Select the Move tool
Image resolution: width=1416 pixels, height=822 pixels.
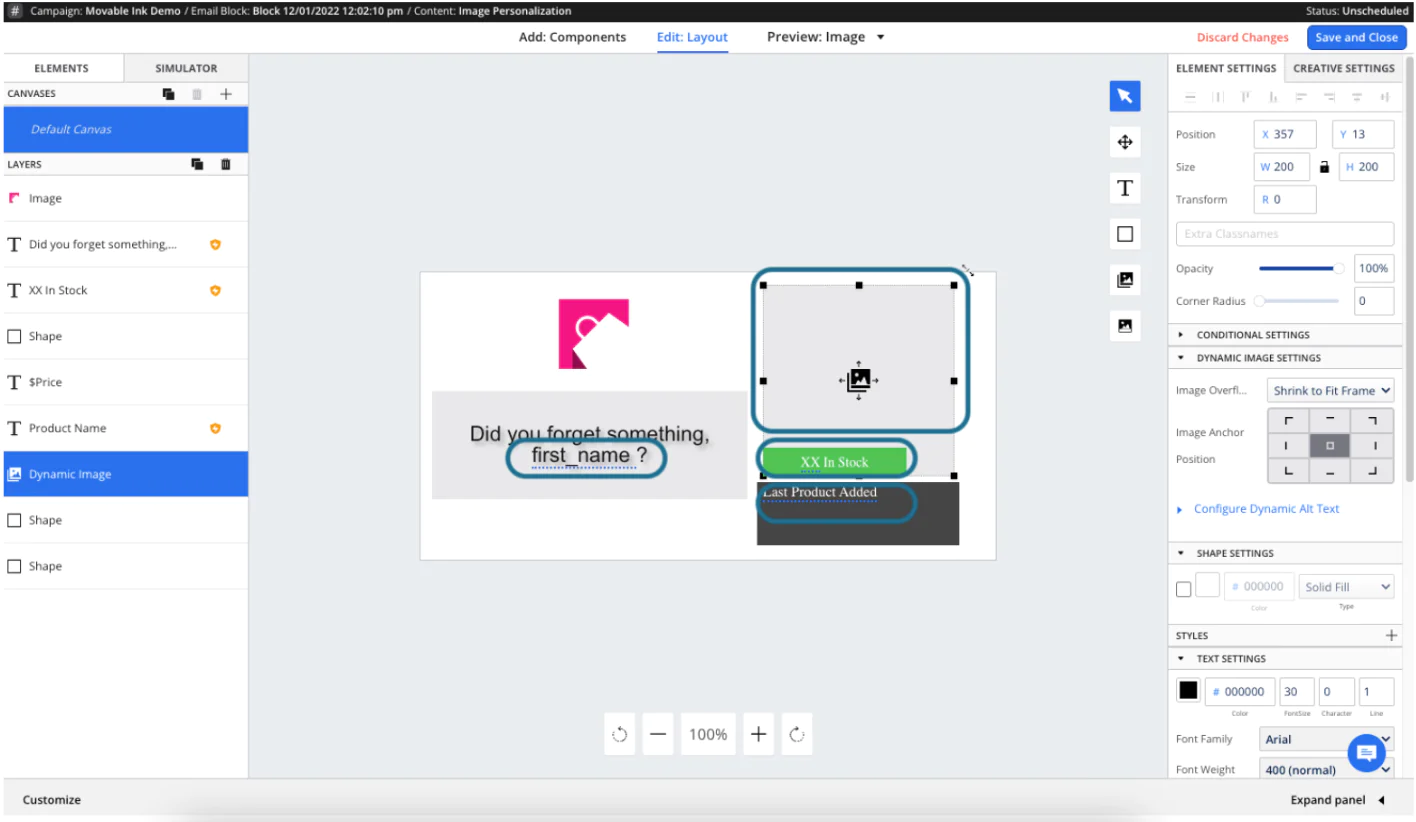1124,141
